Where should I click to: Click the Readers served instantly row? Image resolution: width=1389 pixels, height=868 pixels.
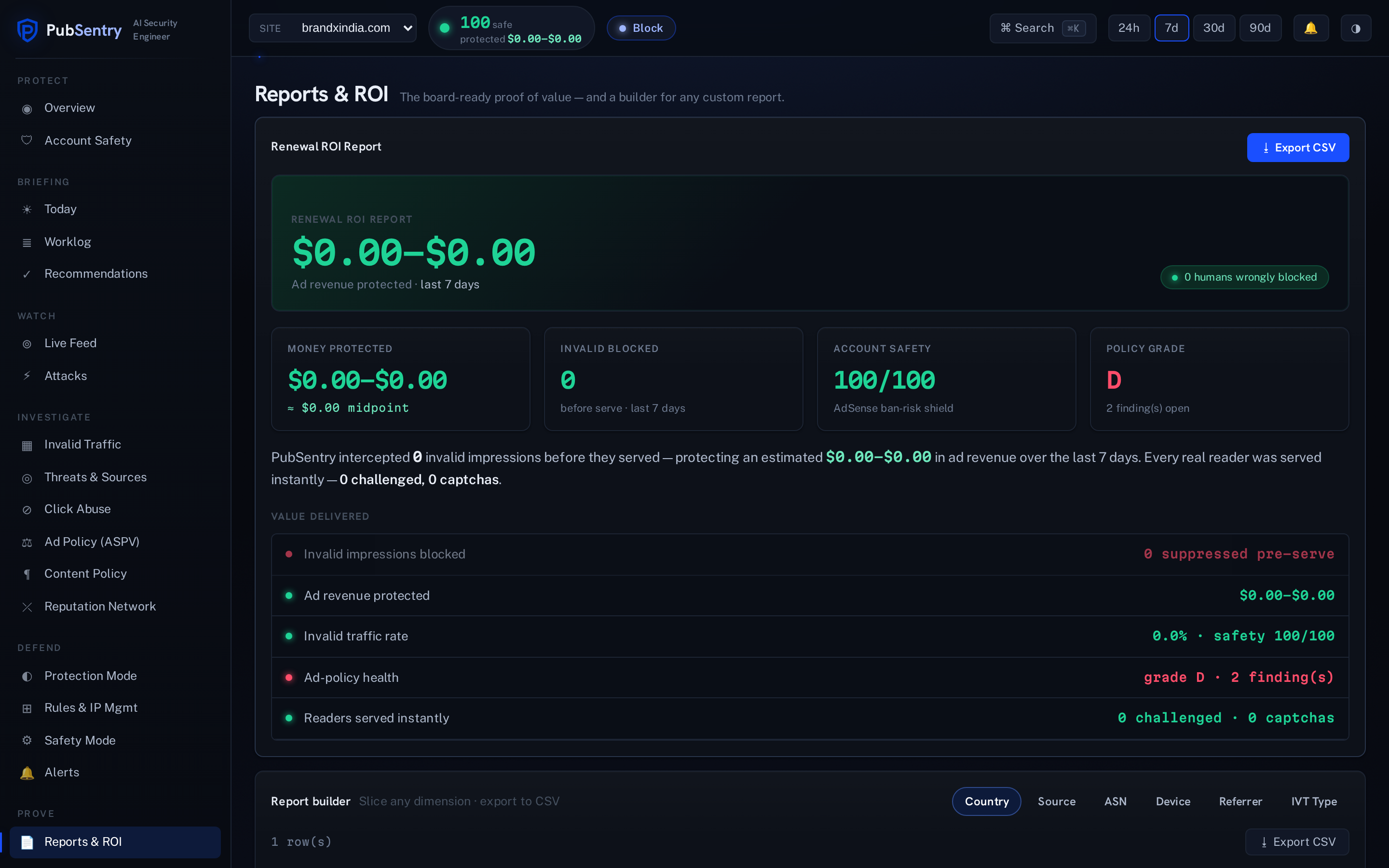pos(810,719)
